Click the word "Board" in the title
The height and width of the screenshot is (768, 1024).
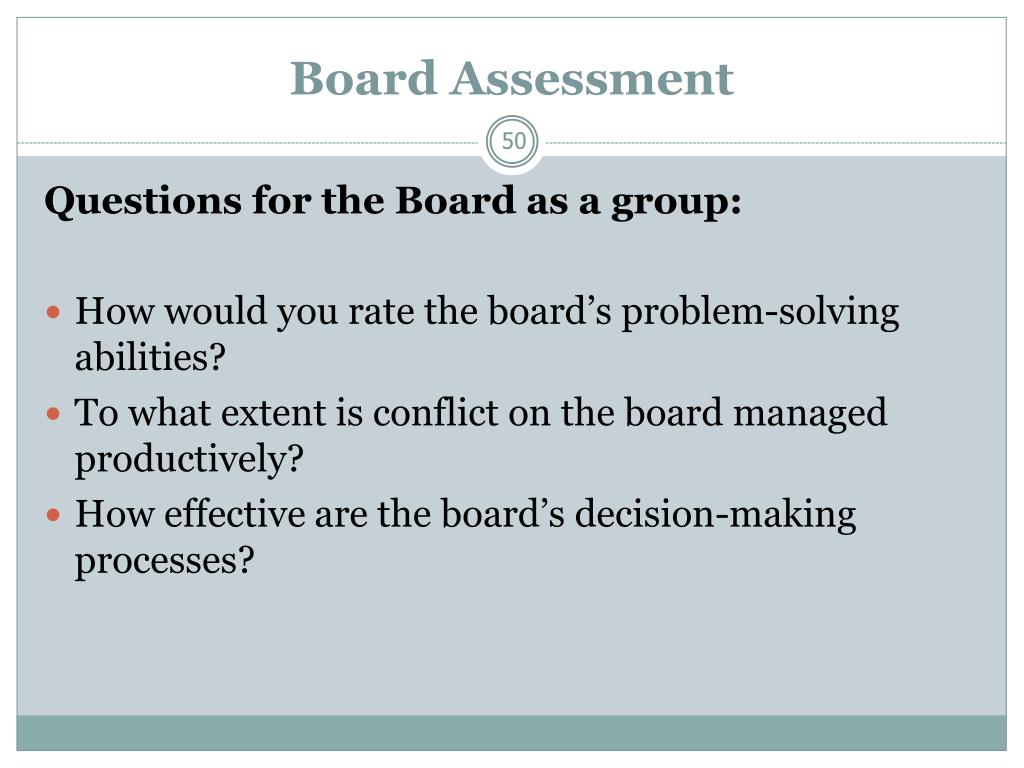pyautogui.click(x=363, y=78)
